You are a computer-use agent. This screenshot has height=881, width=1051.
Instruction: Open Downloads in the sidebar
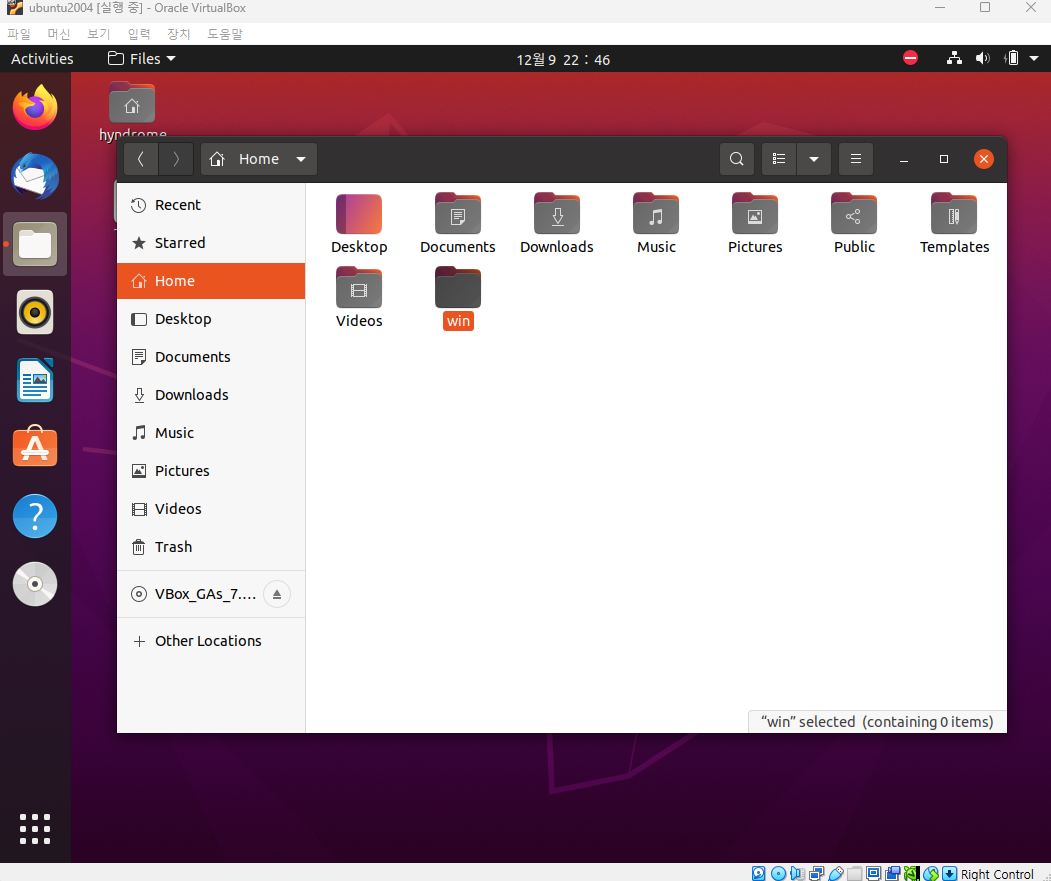click(x=211, y=395)
